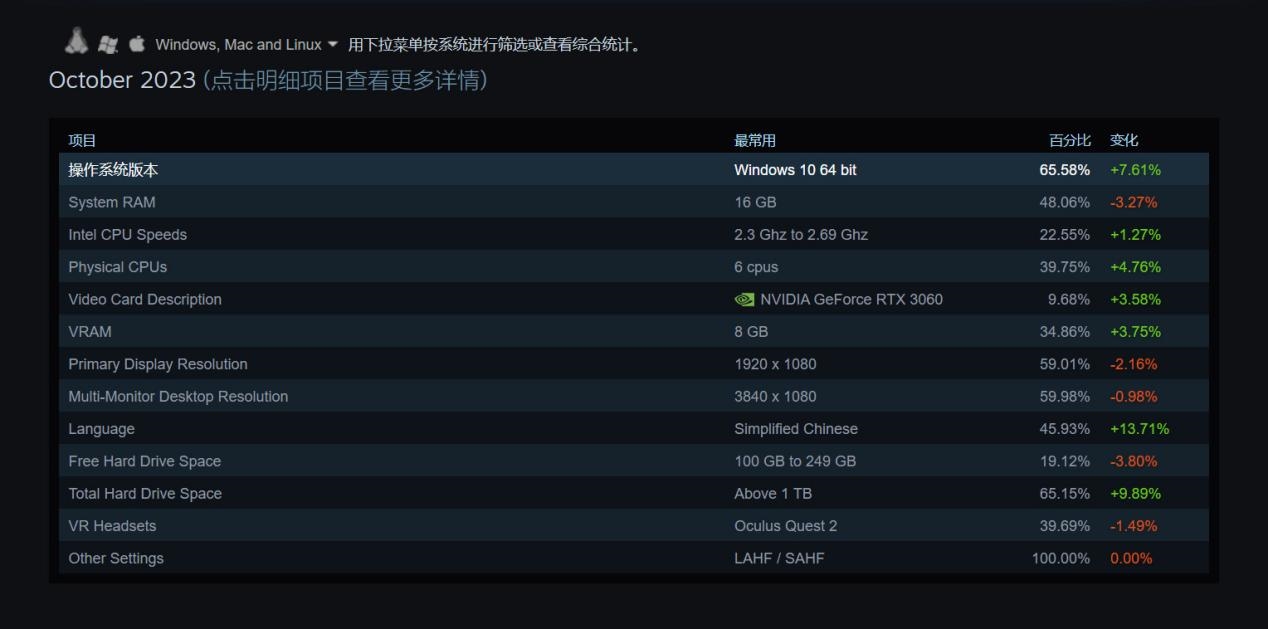
Task: Expand the 操作系统版本 row
Action: [113, 170]
